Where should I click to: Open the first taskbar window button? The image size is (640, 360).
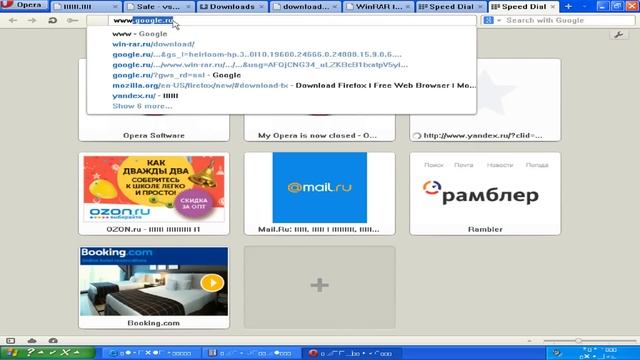point(151,353)
